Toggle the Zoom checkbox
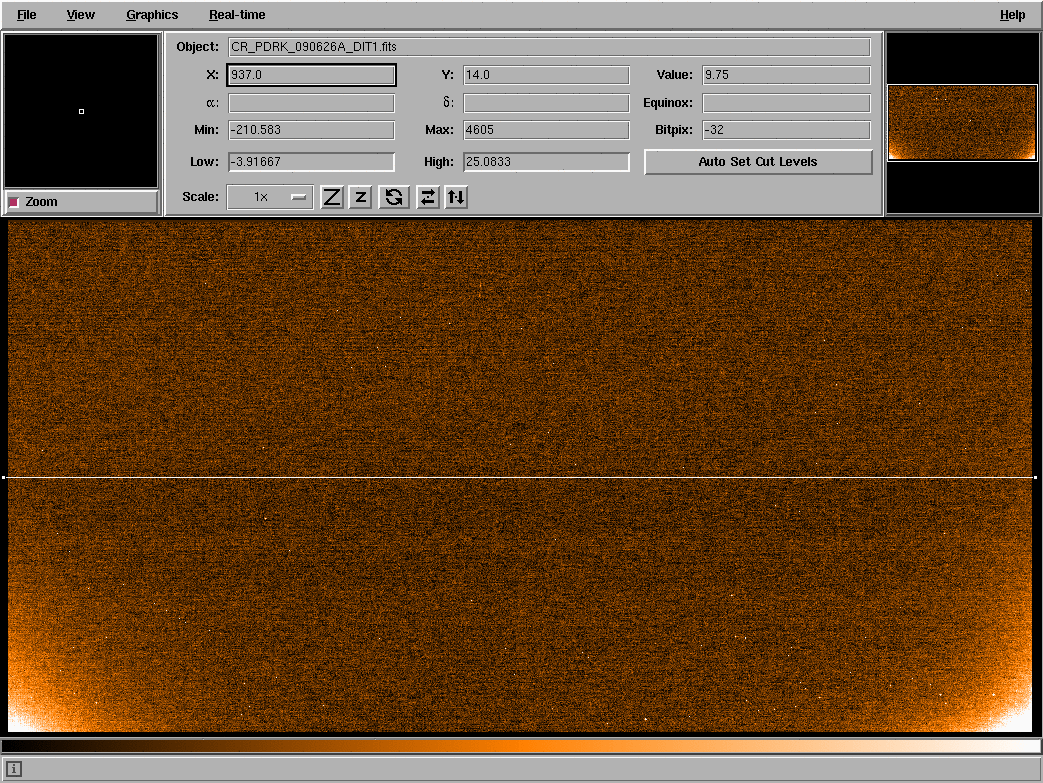 point(14,202)
